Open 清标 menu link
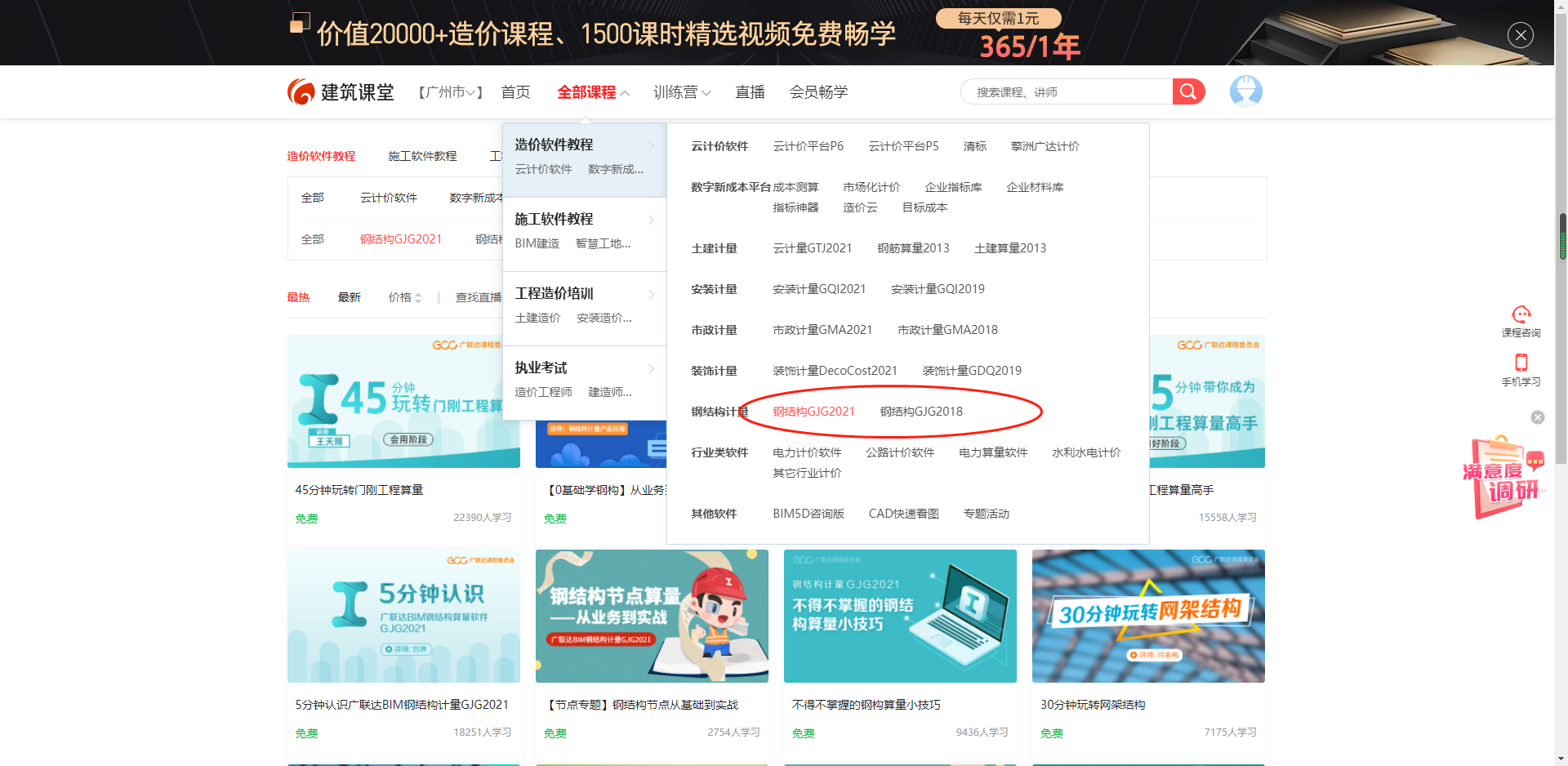The height and width of the screenshot is (766, 1568). click(975, 146)
